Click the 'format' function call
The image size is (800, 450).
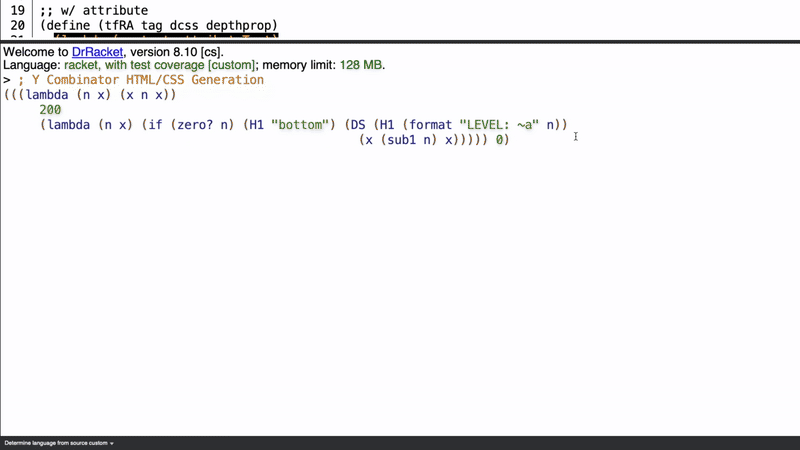(x=430, y=125)
